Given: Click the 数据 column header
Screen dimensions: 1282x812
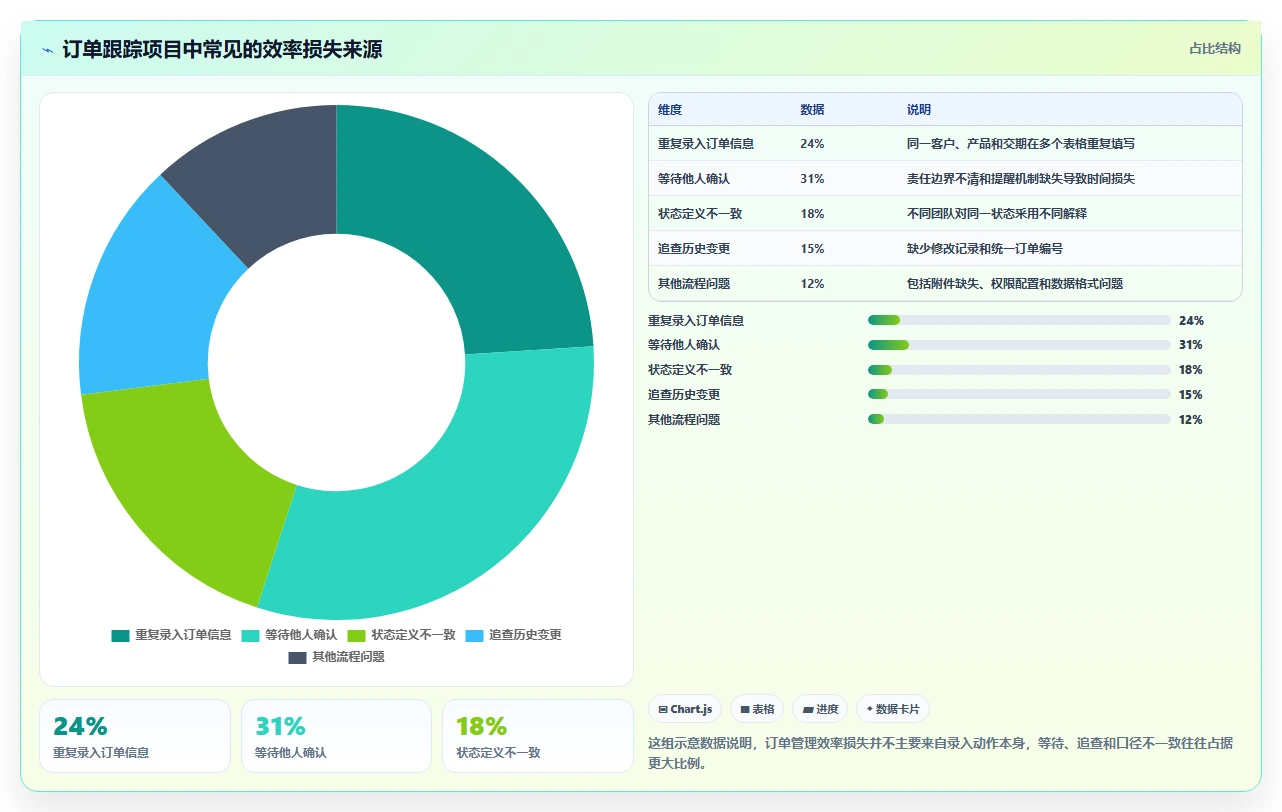Looking at the screenshot, I should (812, 110).
